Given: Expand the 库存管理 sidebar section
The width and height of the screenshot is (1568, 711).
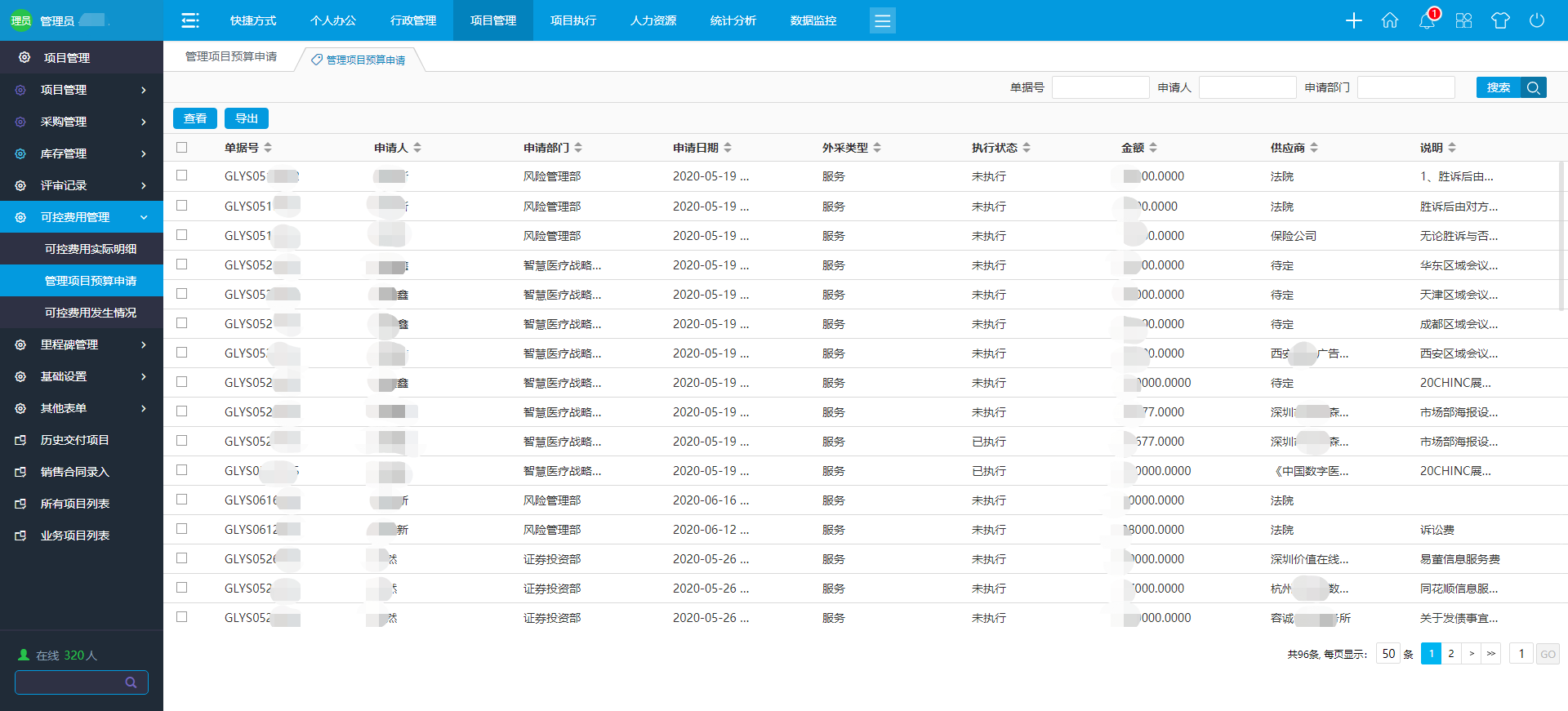Looking at the screenshot, I should [x=82, y=153].
